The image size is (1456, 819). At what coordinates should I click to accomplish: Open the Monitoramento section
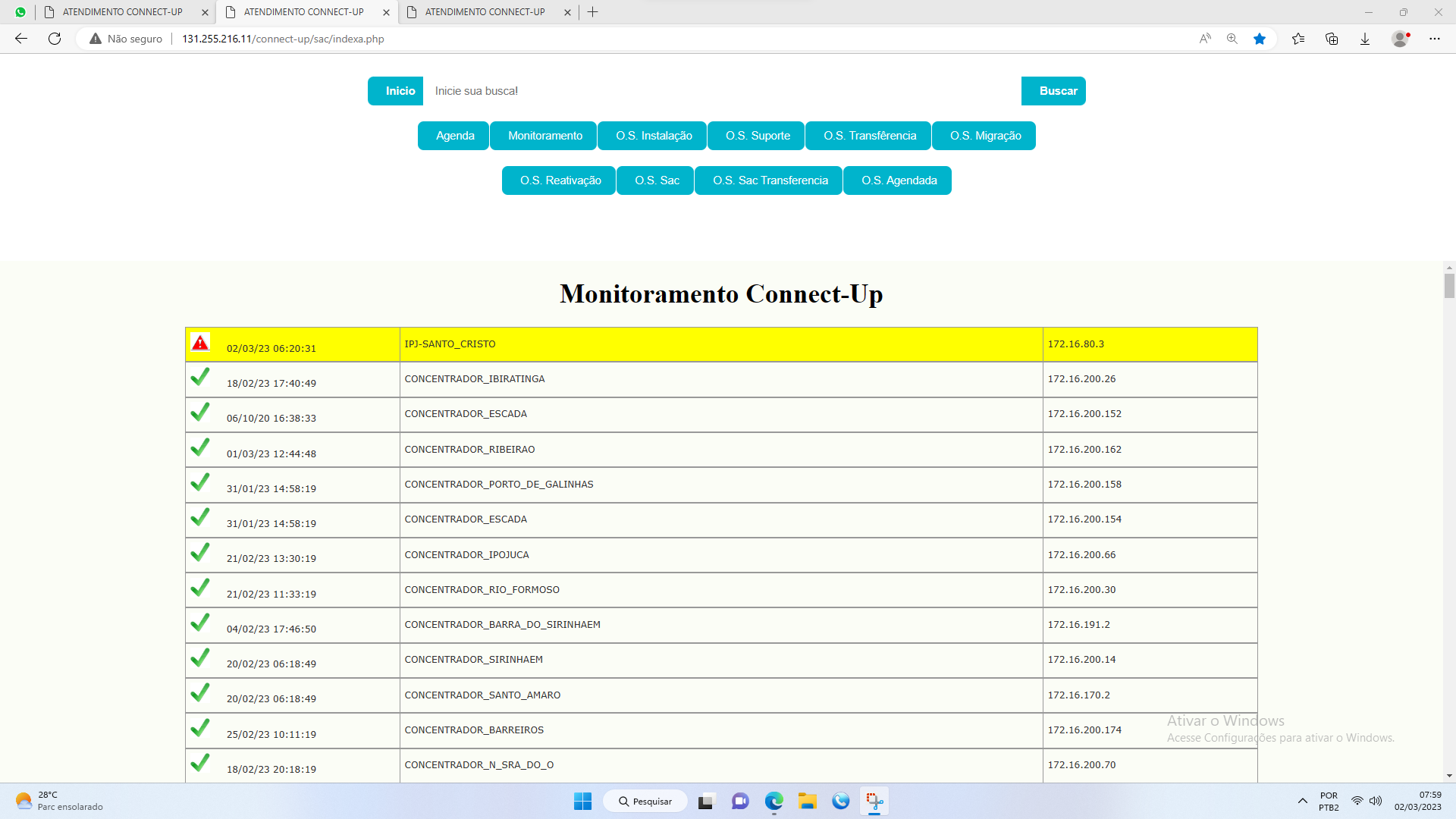(x=544, y=136)
